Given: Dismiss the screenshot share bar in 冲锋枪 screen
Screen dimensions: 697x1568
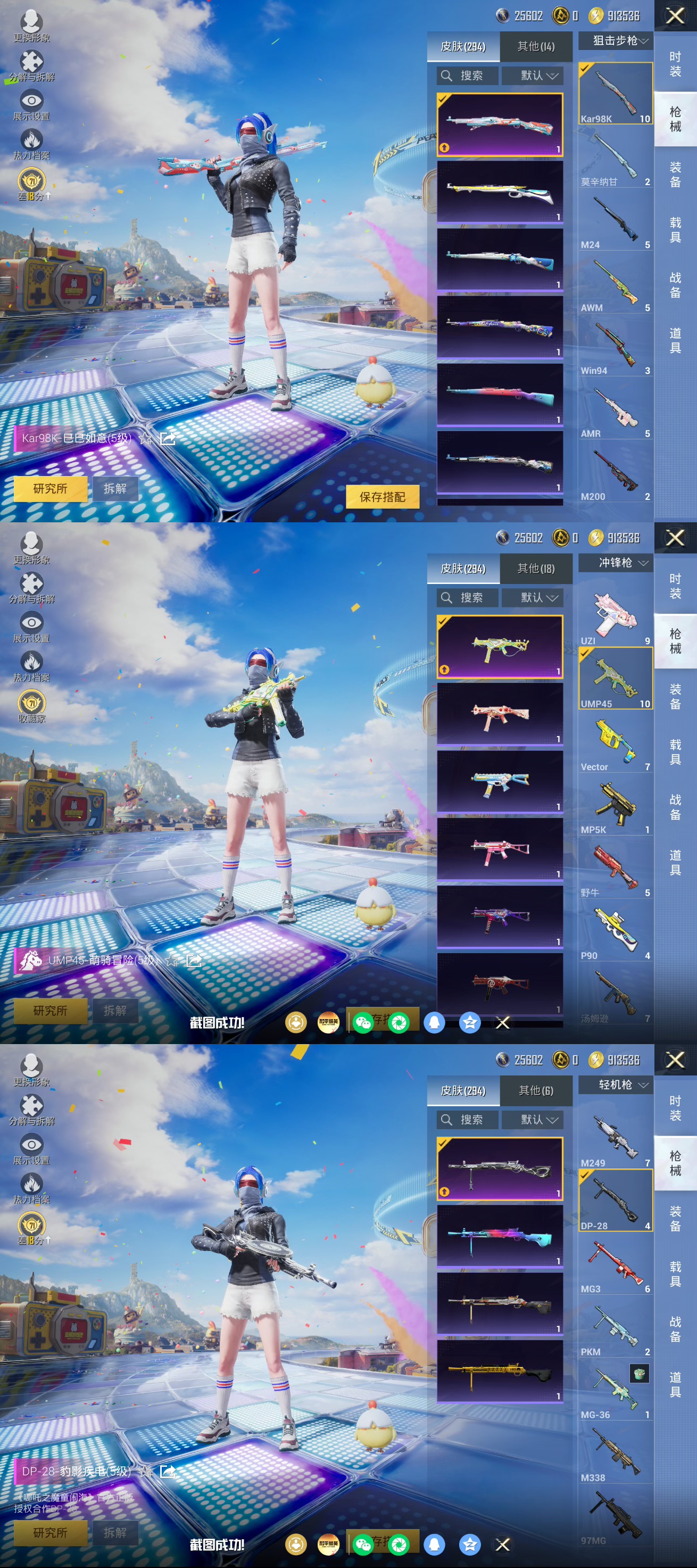Looking at the screenshot, I should tap(503, 1023).
